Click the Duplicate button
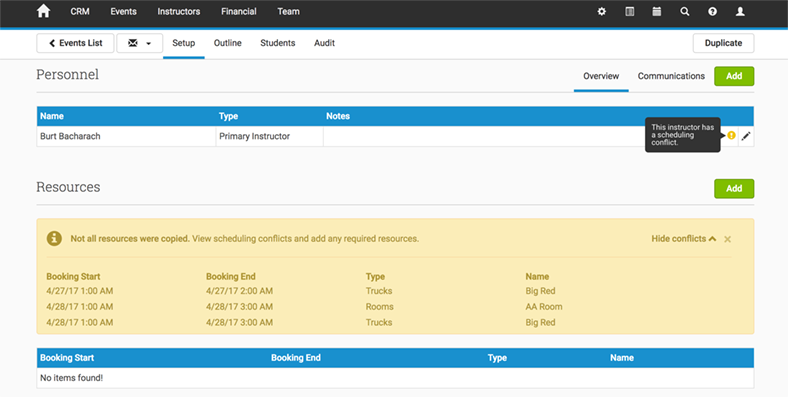 (723, 43)
